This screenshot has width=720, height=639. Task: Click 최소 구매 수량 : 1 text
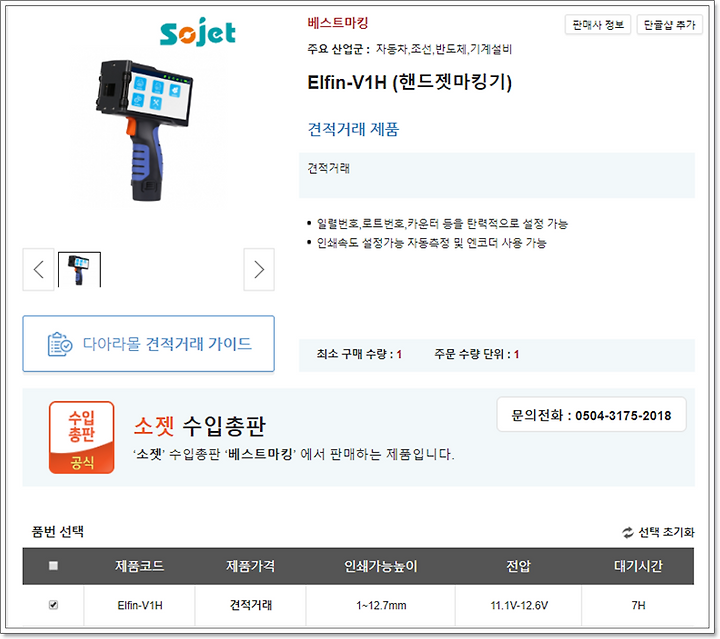click(359, 354)
